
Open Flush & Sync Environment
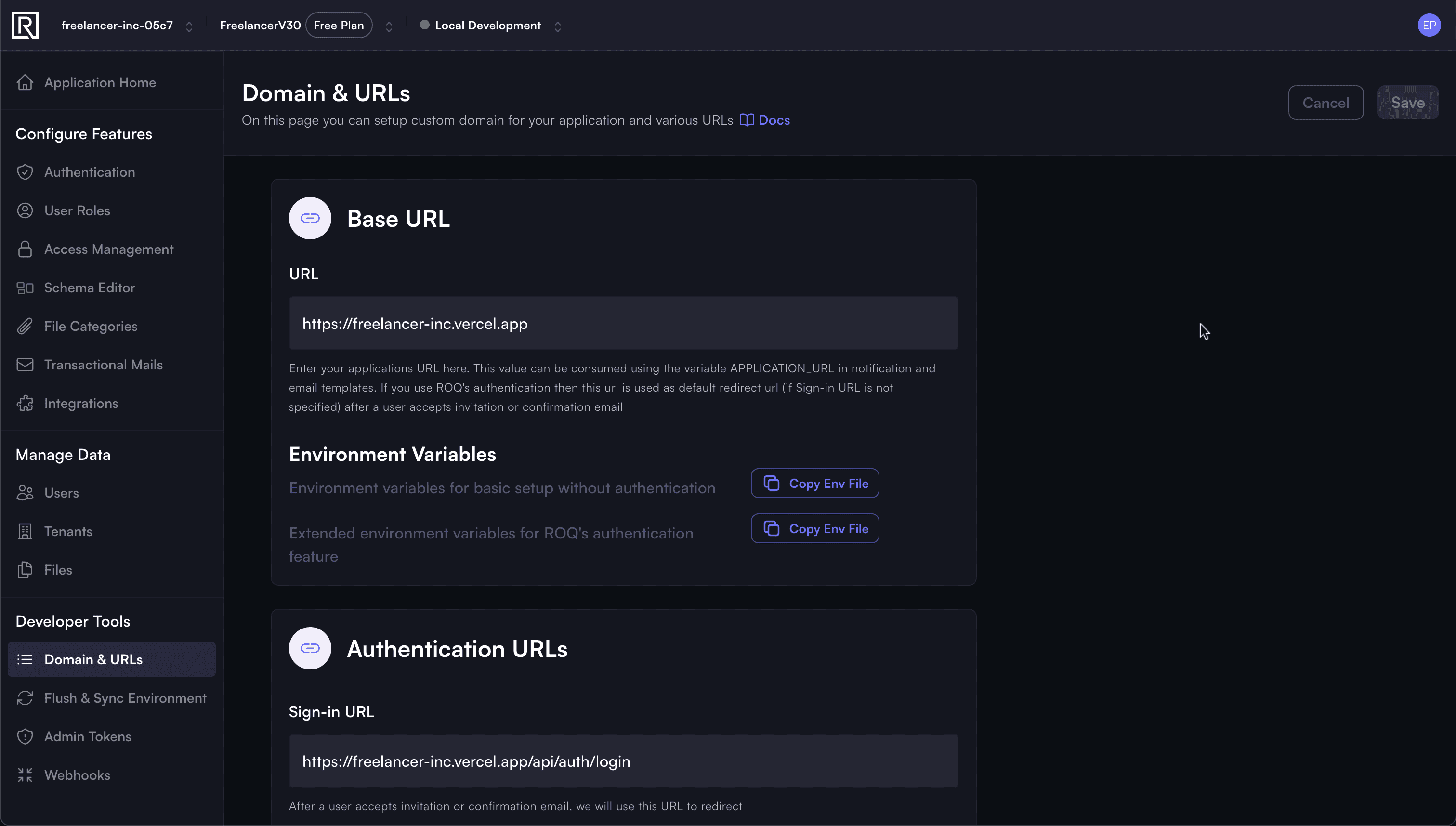112,698
